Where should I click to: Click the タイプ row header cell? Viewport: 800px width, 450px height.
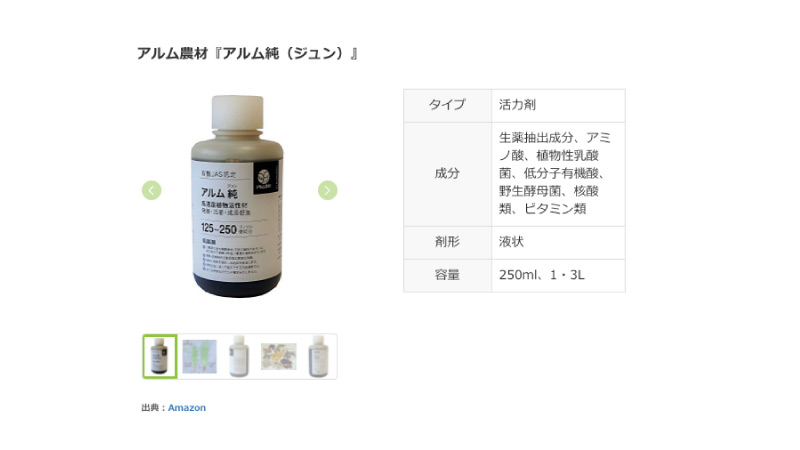pyautogui.click(x=447, y=106)
